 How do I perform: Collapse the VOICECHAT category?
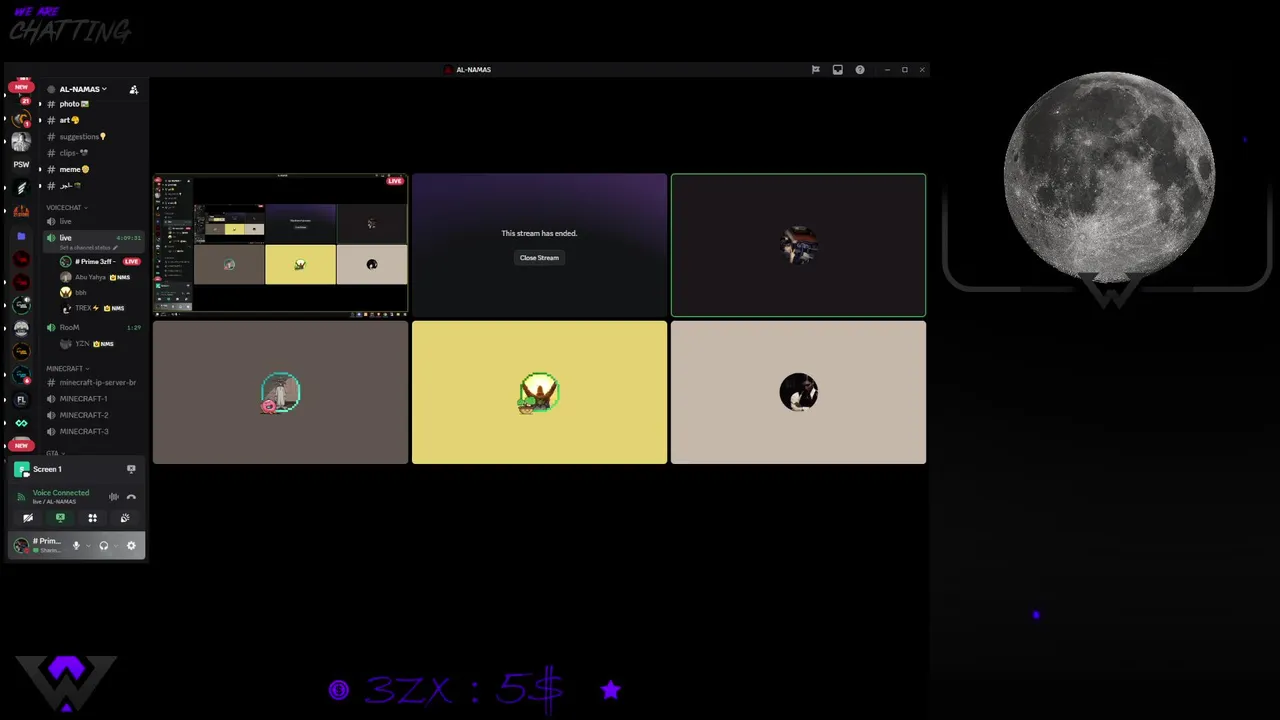tap(66, 207)
